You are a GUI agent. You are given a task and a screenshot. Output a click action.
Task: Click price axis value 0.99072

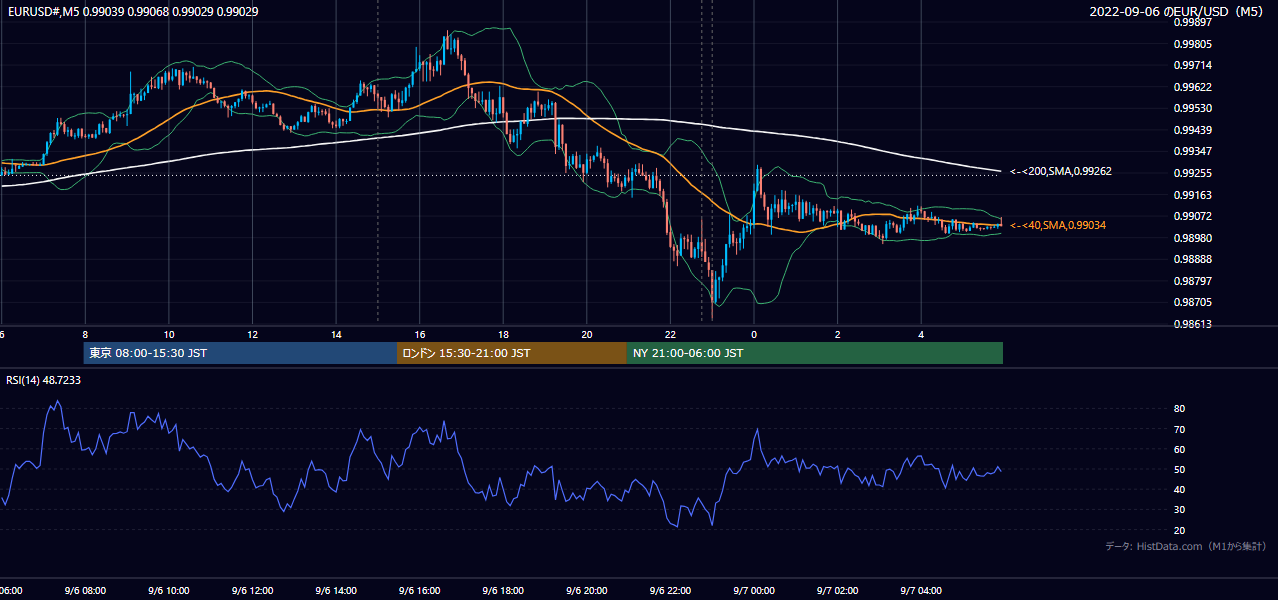point(1192,216)
